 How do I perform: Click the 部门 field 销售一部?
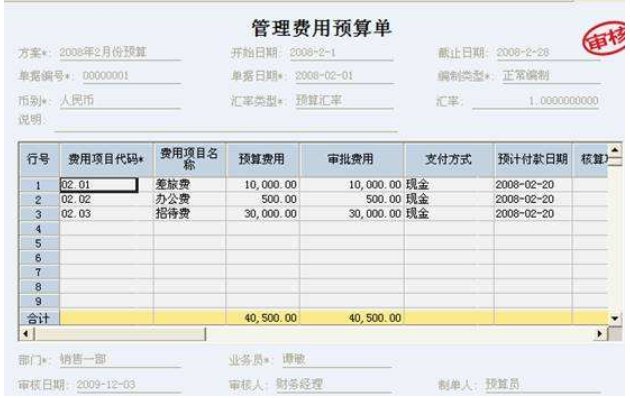pyautogui.click(x=120, y=359)
